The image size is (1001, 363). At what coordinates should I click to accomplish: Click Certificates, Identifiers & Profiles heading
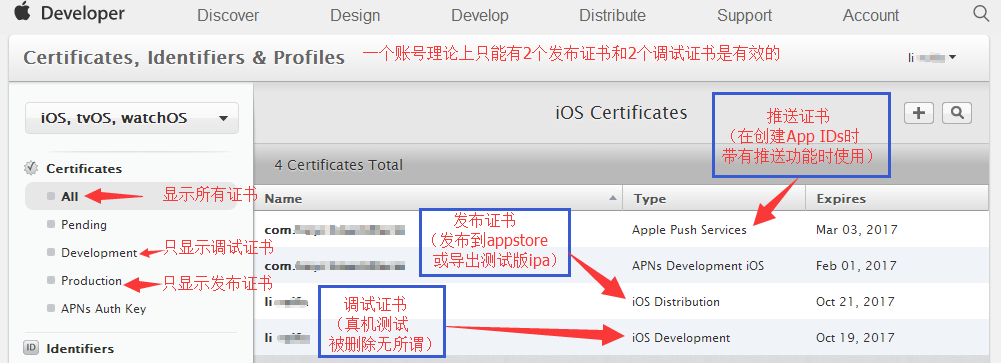(x=184, y=57)
